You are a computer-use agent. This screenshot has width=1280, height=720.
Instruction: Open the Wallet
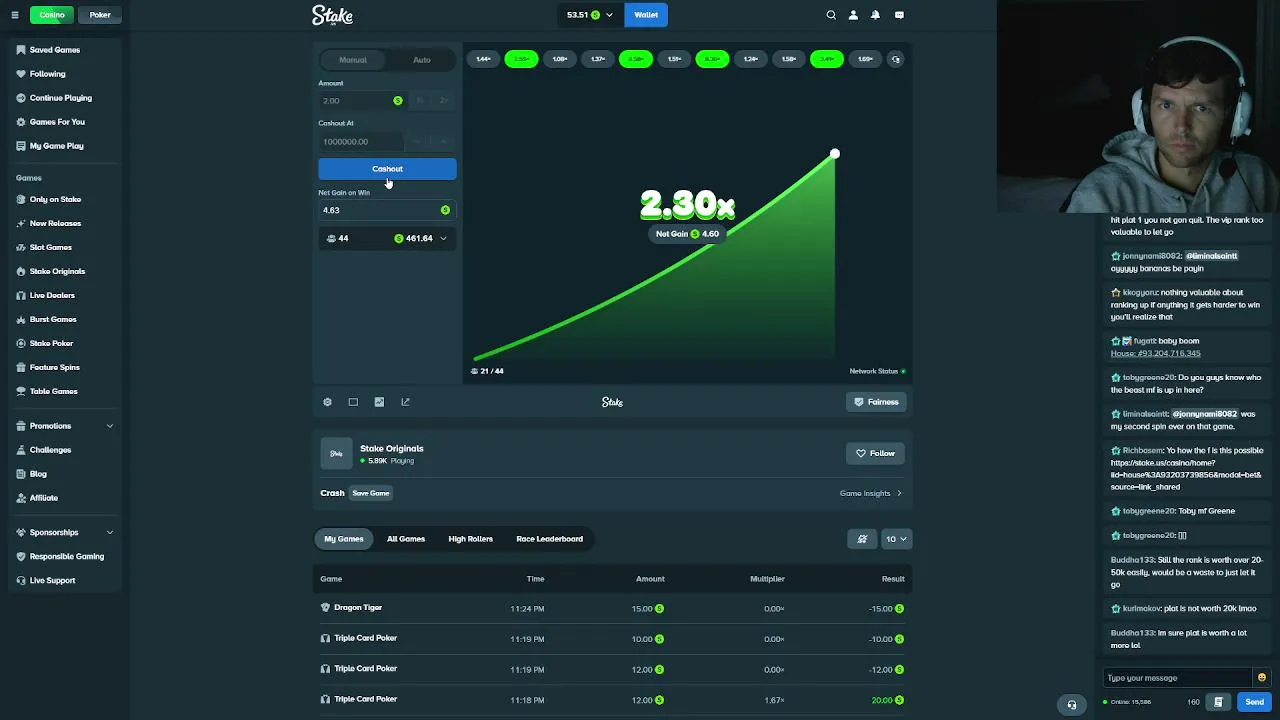click(x=646, y=15)
